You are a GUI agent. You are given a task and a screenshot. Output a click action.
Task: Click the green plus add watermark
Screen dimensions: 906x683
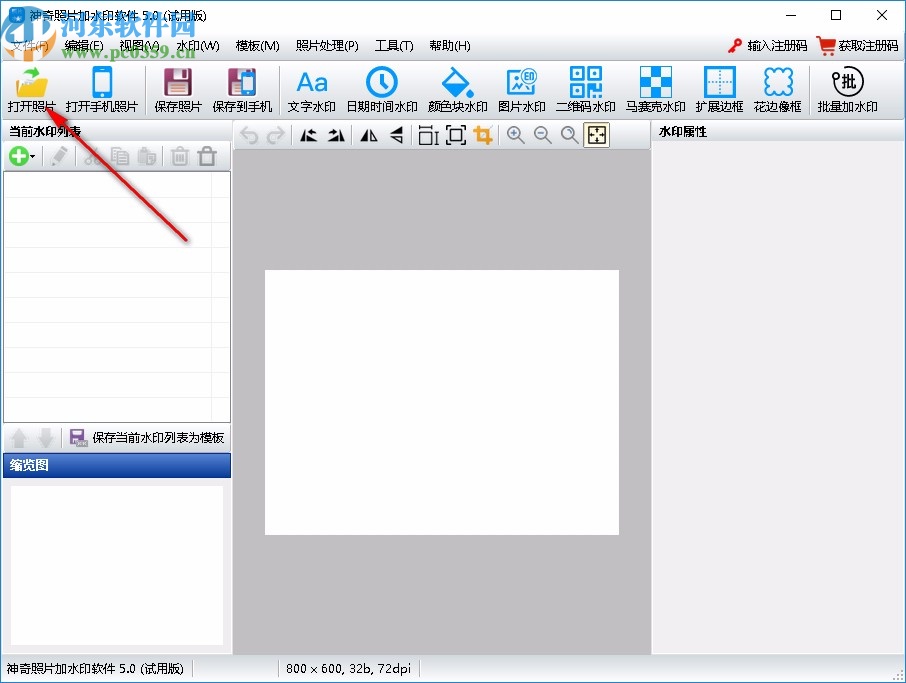[18, 156]
